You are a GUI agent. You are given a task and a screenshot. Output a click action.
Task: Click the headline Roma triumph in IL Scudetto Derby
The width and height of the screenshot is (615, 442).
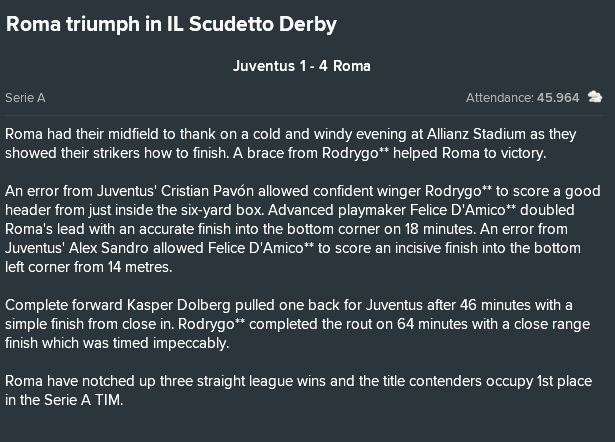(x=171, y=24)
